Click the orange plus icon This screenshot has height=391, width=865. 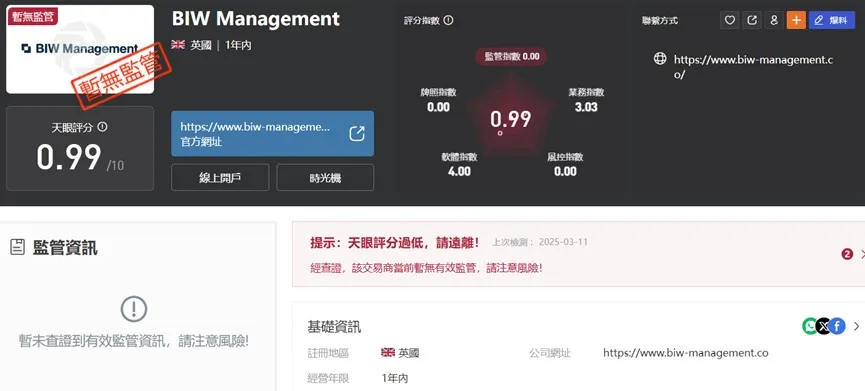(x=796, y=20)
